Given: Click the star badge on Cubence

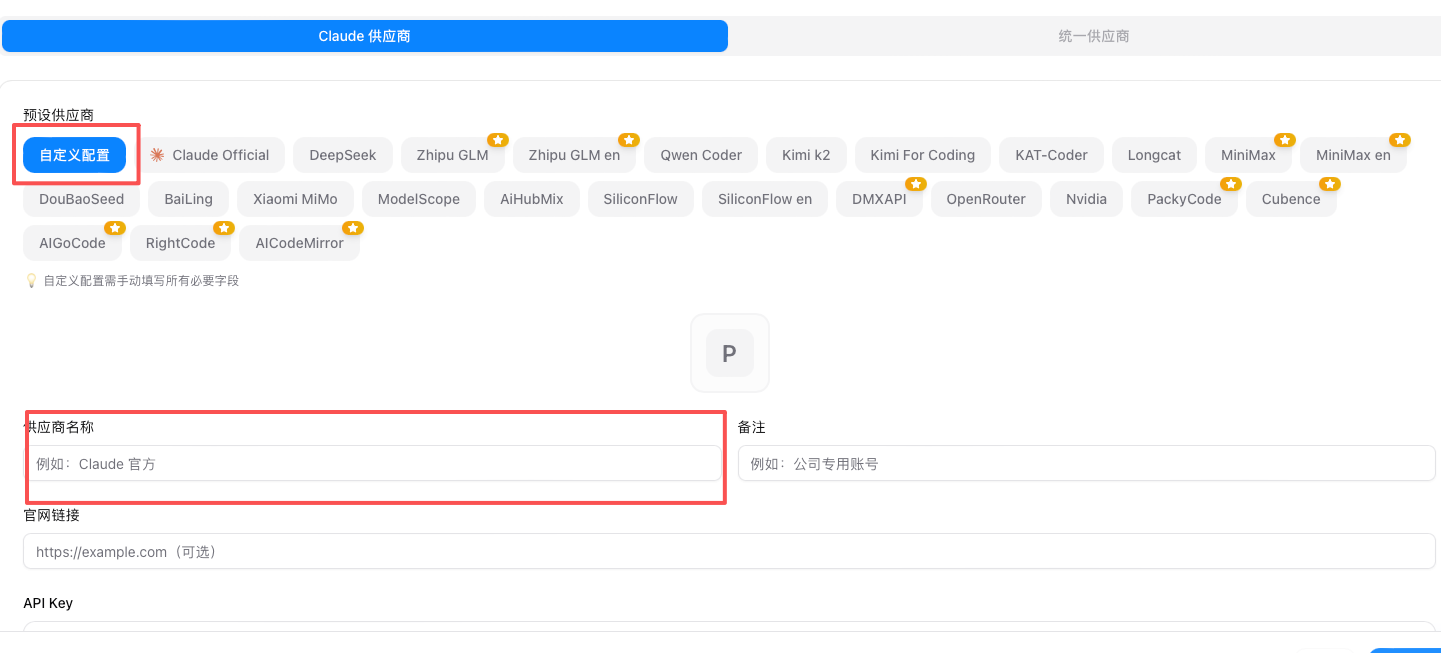Looking at the screenshot, I should 1330,184.
